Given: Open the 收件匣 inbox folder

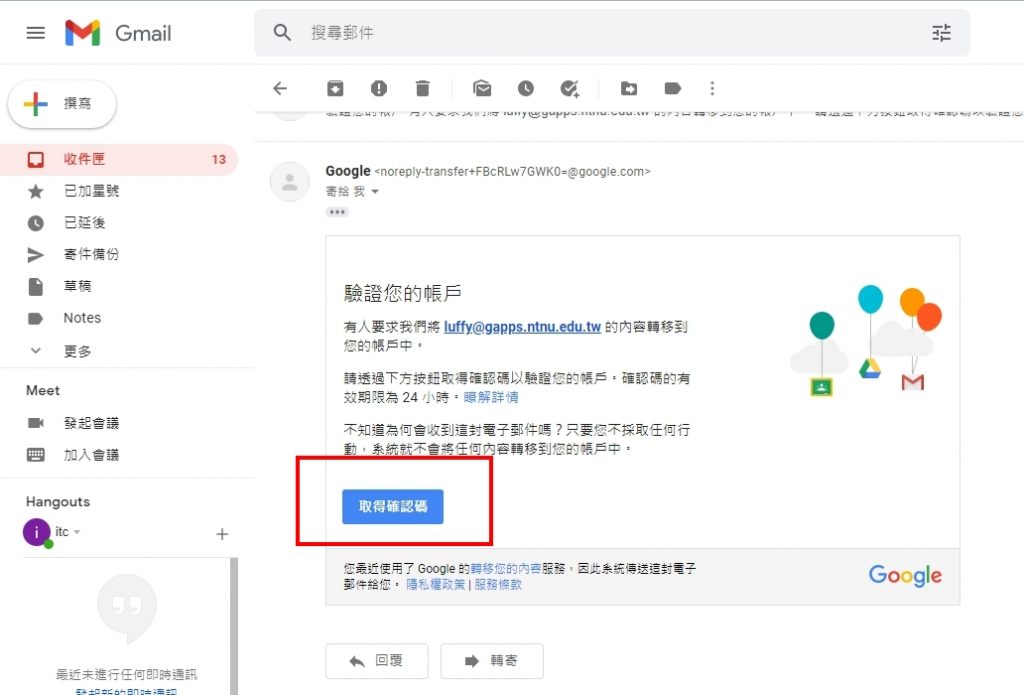Looking at the screenshot, I should (x=119, y=159).
